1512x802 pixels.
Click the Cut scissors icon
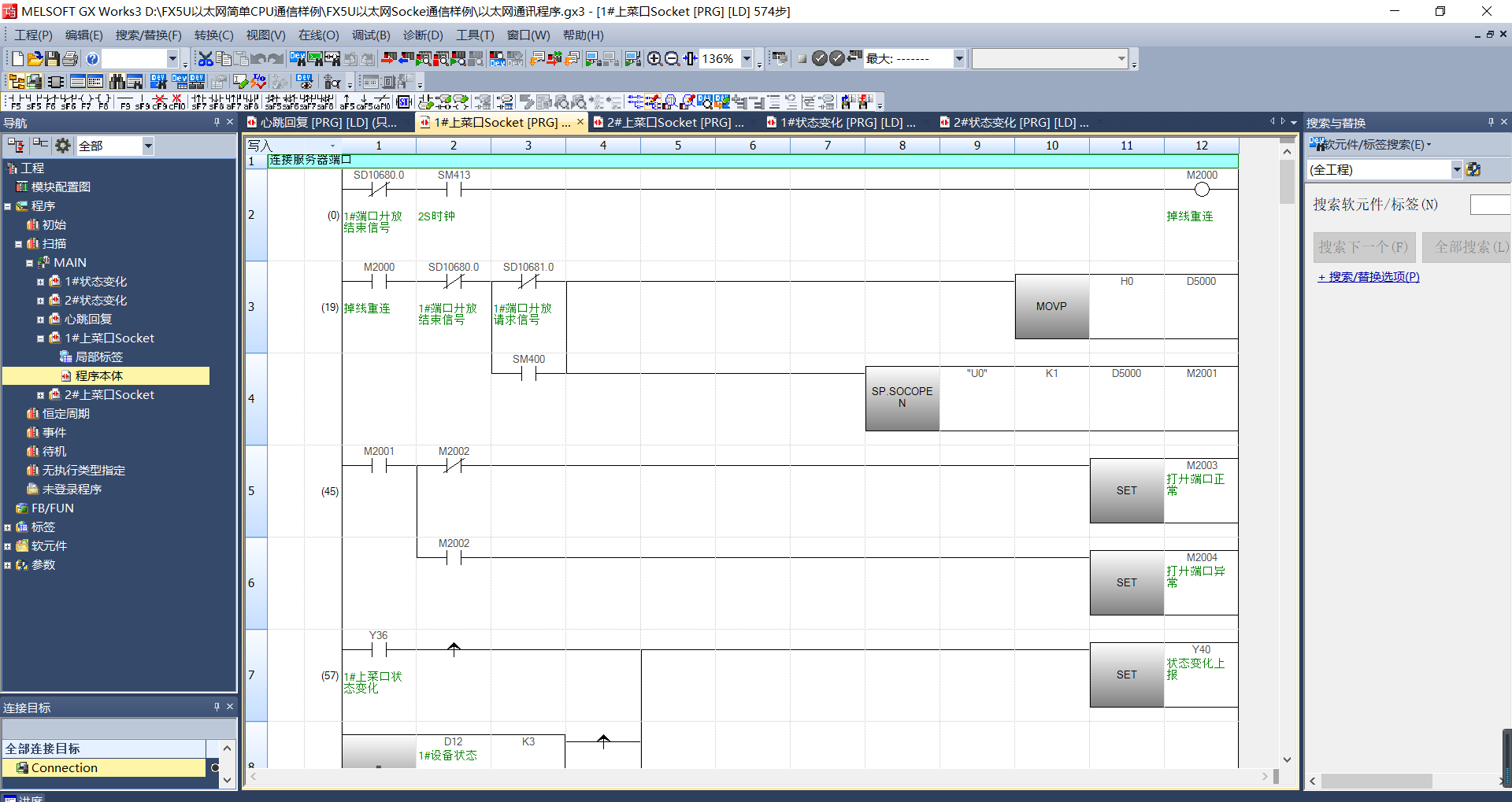[206, 59]
